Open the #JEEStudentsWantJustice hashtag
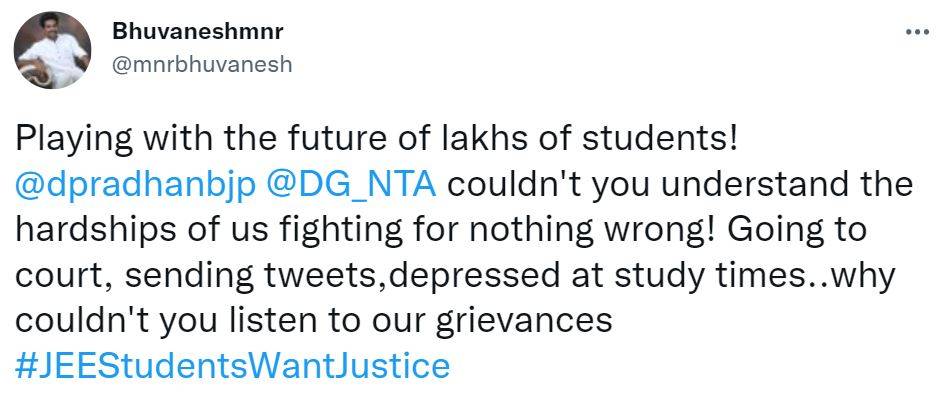Image resolution: width=941 pixels, height=402 pixels. point(233,365)
